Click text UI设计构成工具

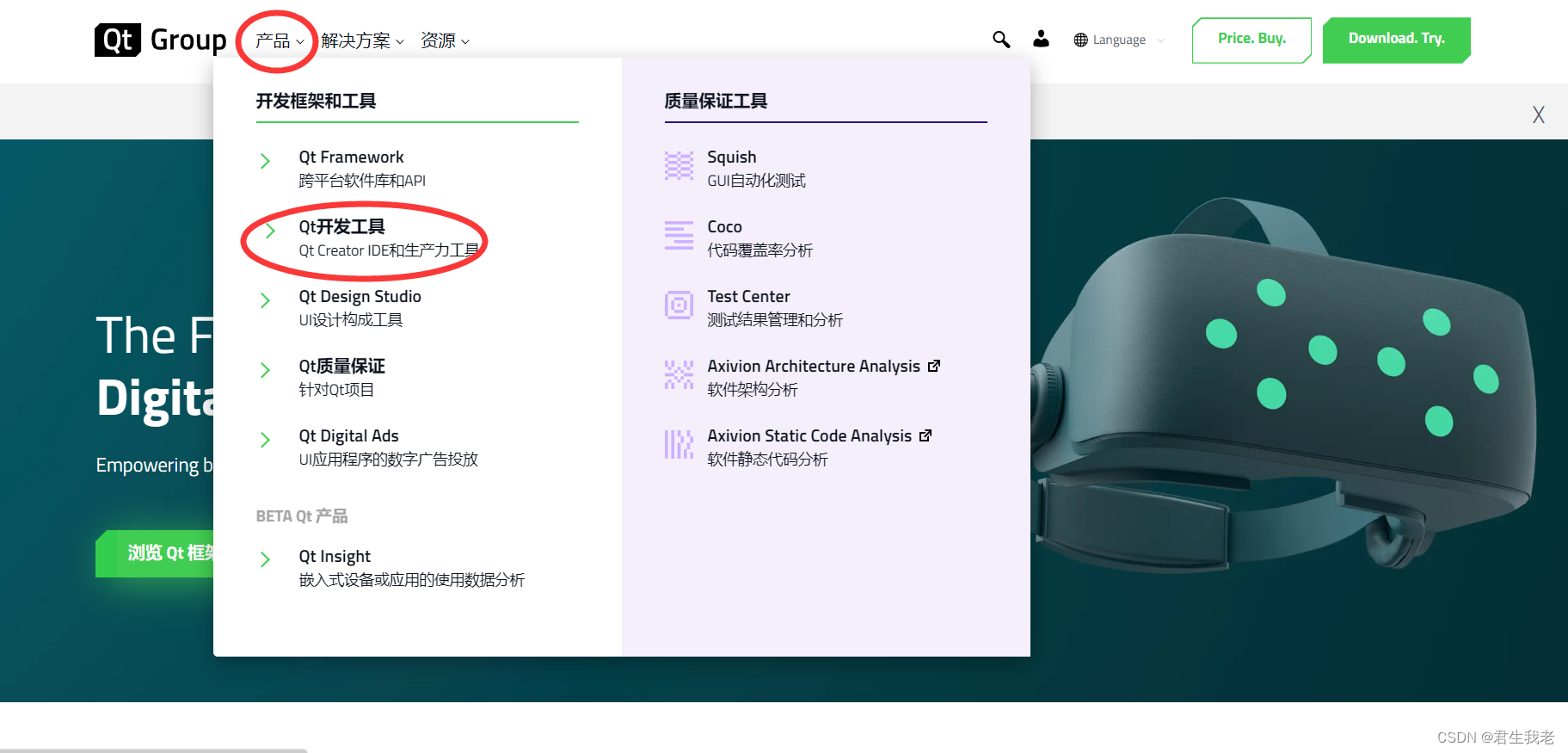pyautogui.click(x=351, y=320)
